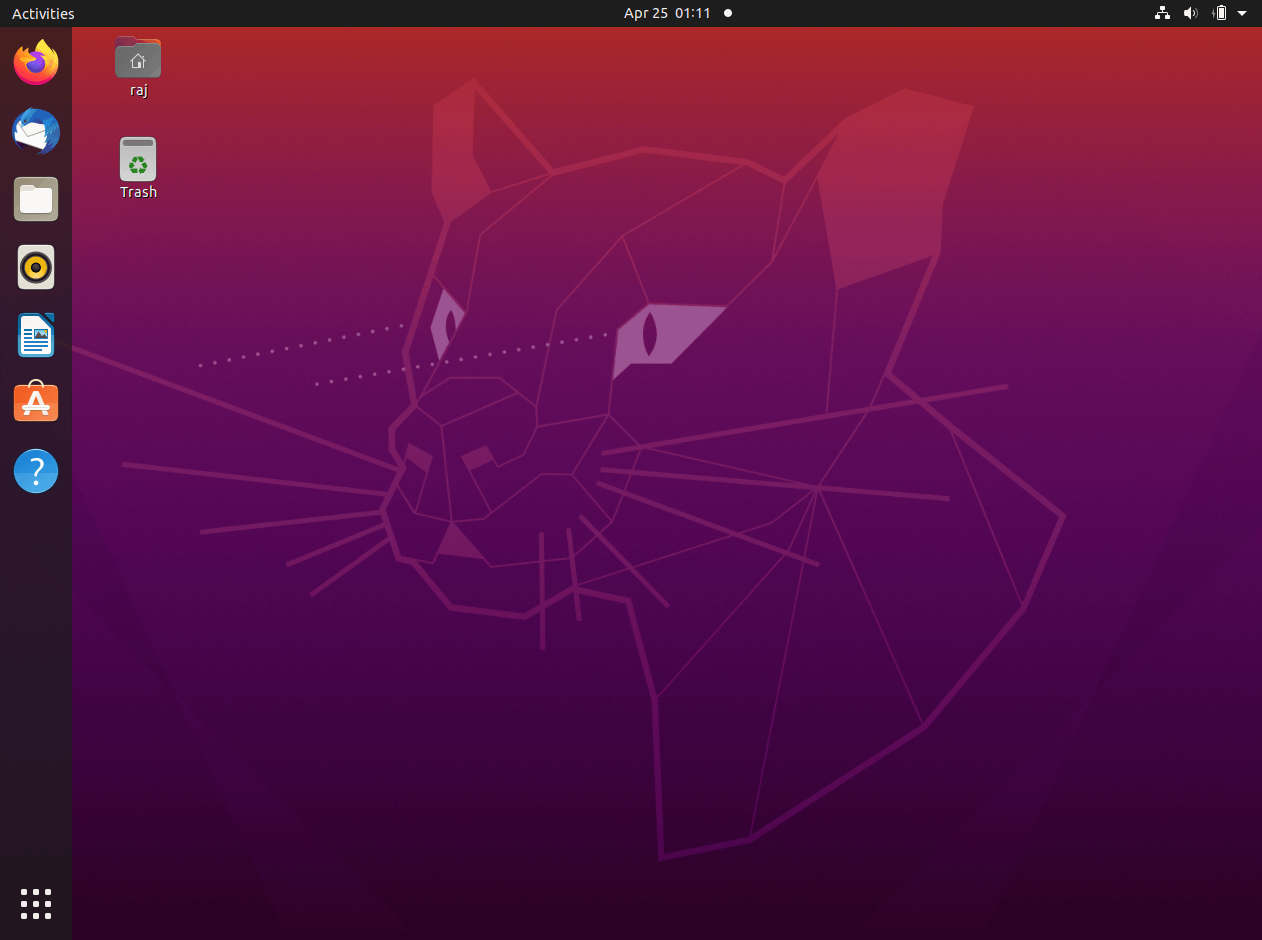Open Ubuntu Software store

pyautogui.click(x=36, y=402)
